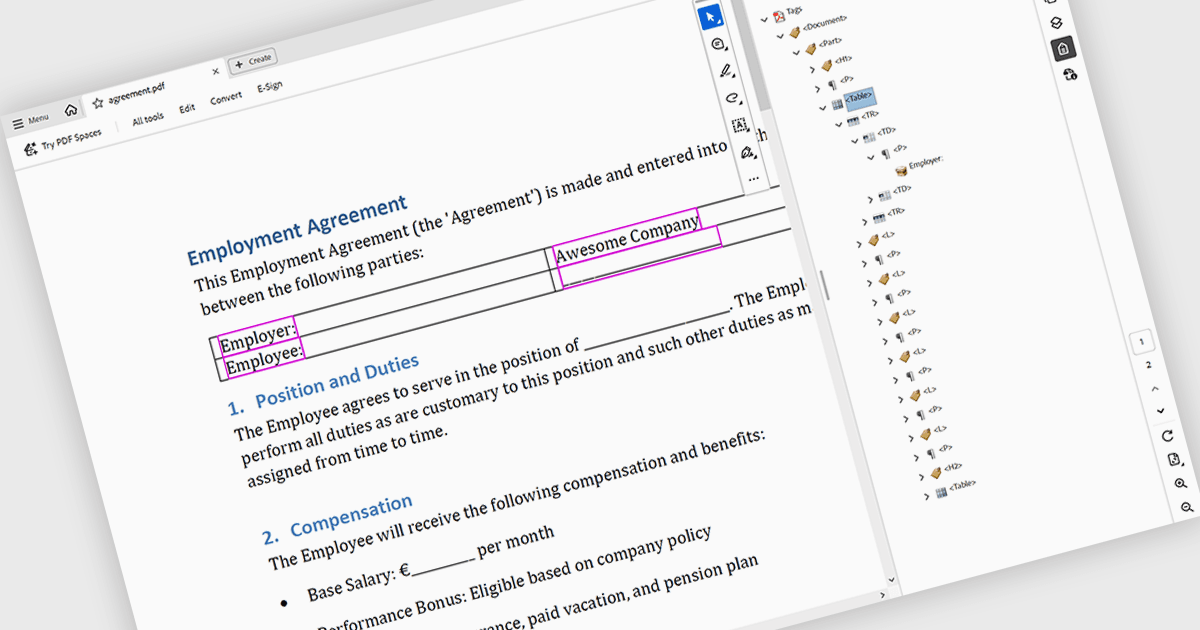Go to previous page arrow

(x=1154, y=388)
